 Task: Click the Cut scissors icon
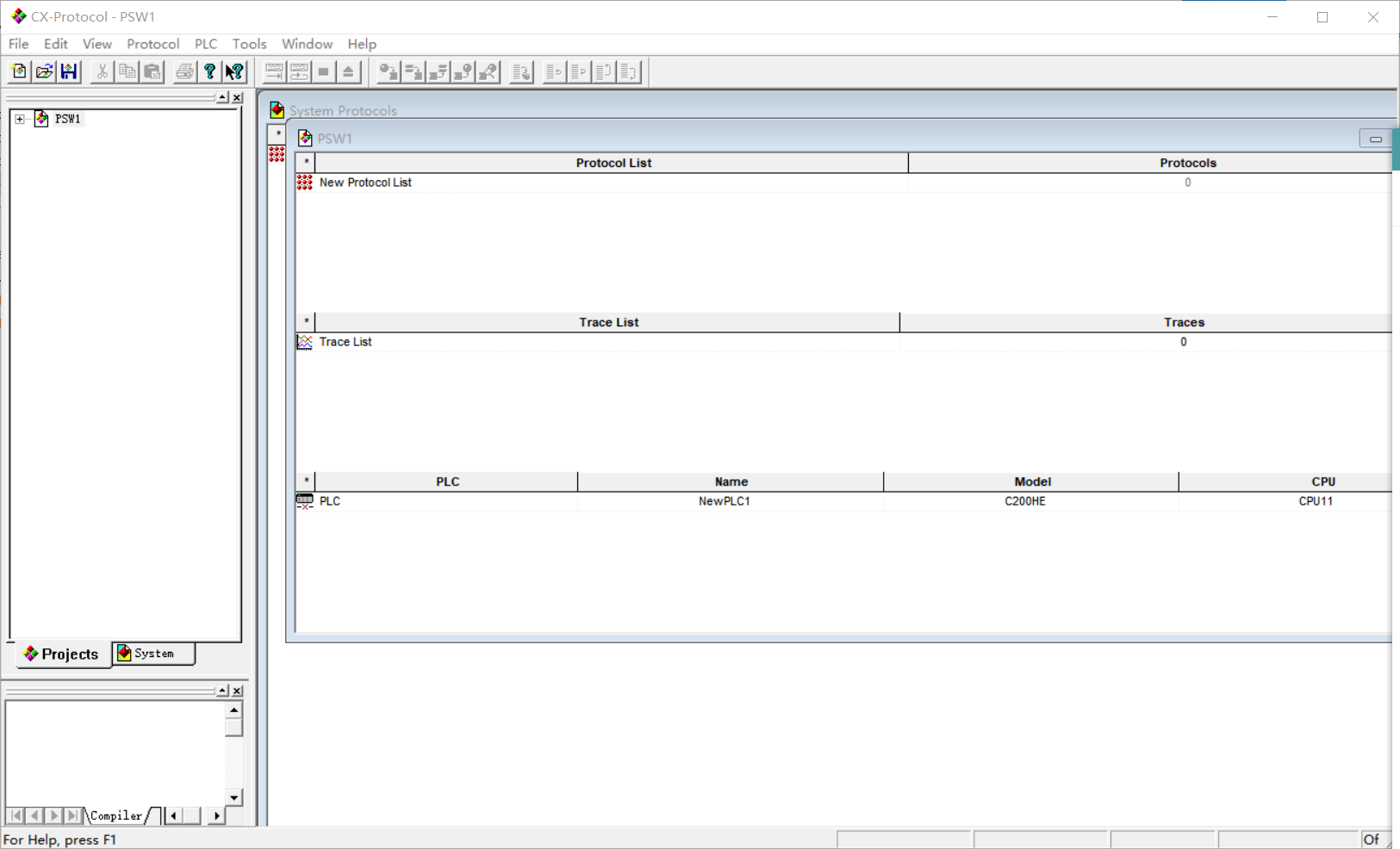tap(102, 71)
